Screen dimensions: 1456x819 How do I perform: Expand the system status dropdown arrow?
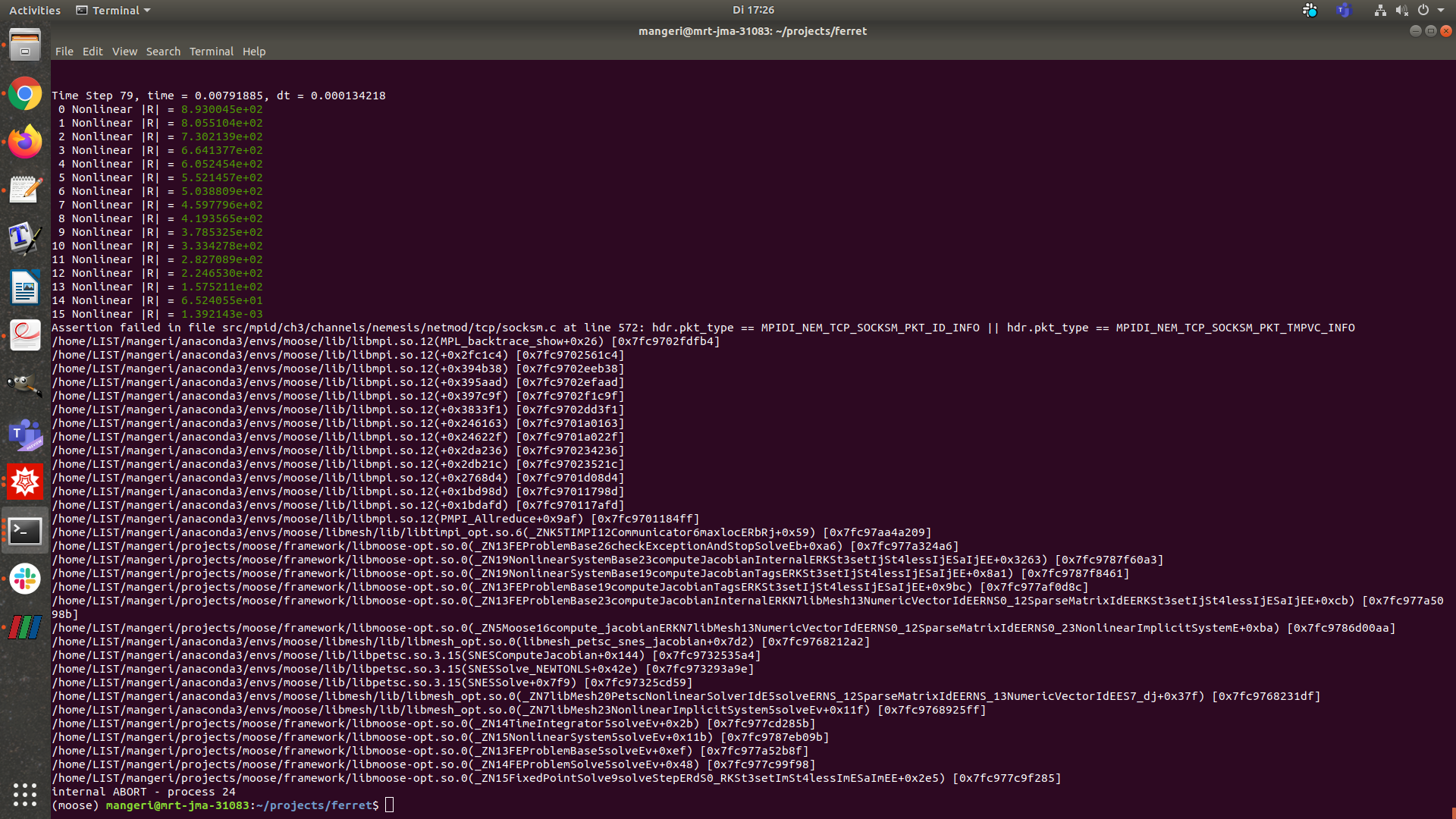1442,10
